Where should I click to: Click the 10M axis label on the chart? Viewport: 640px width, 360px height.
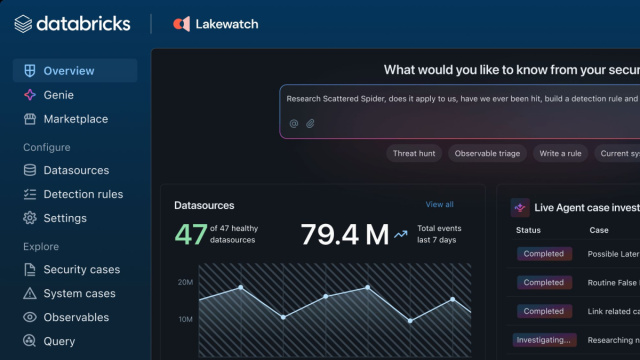pos(185,319)
